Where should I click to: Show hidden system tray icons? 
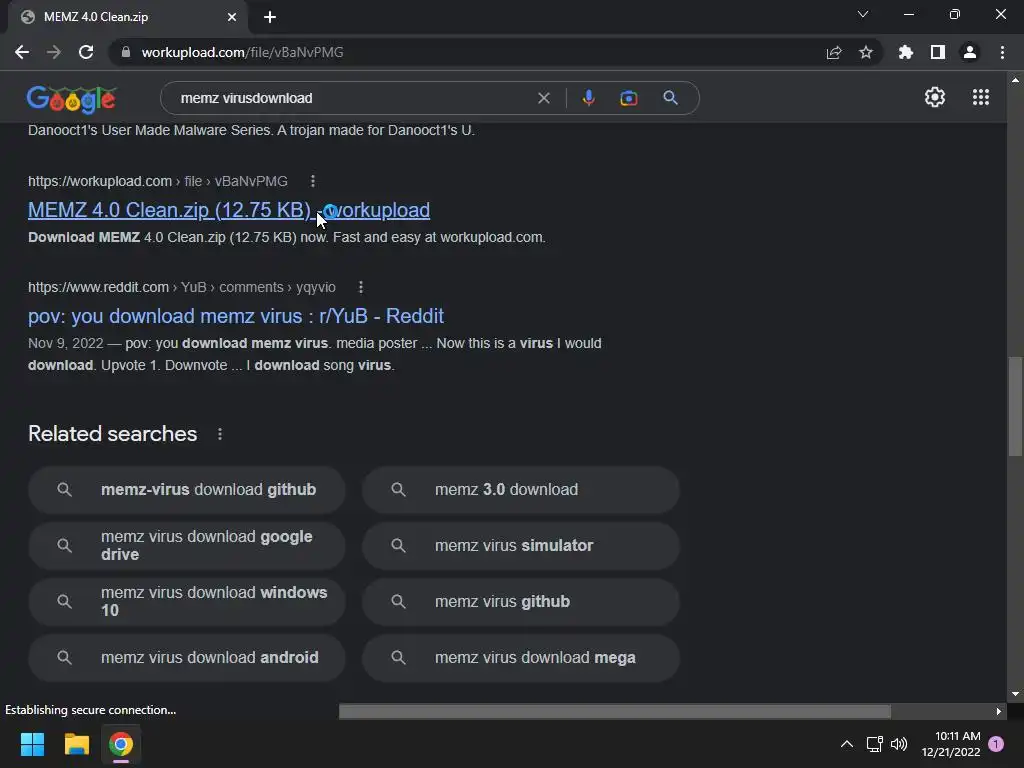pos(846,744)
